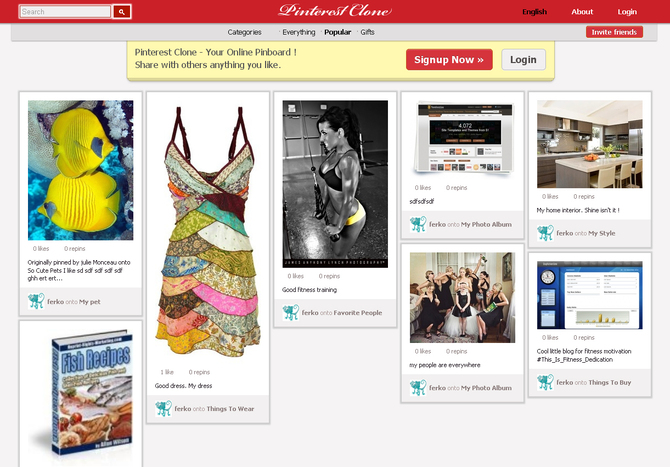This screenshot has height=467, width=670.
Task: Open the Things To Buy board link
Action: click(609, 382)
